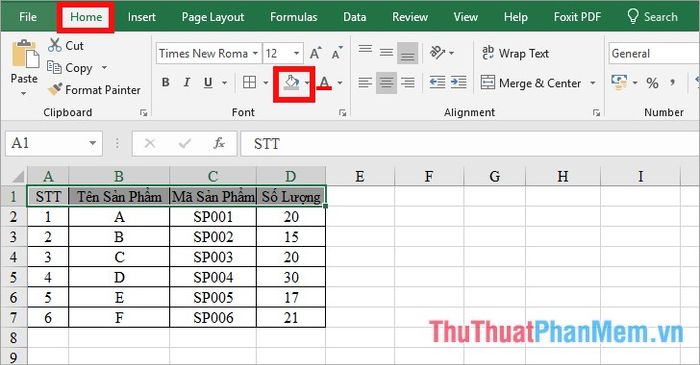
Task: Toggle Underline formatting
Action: click(208, 83)
